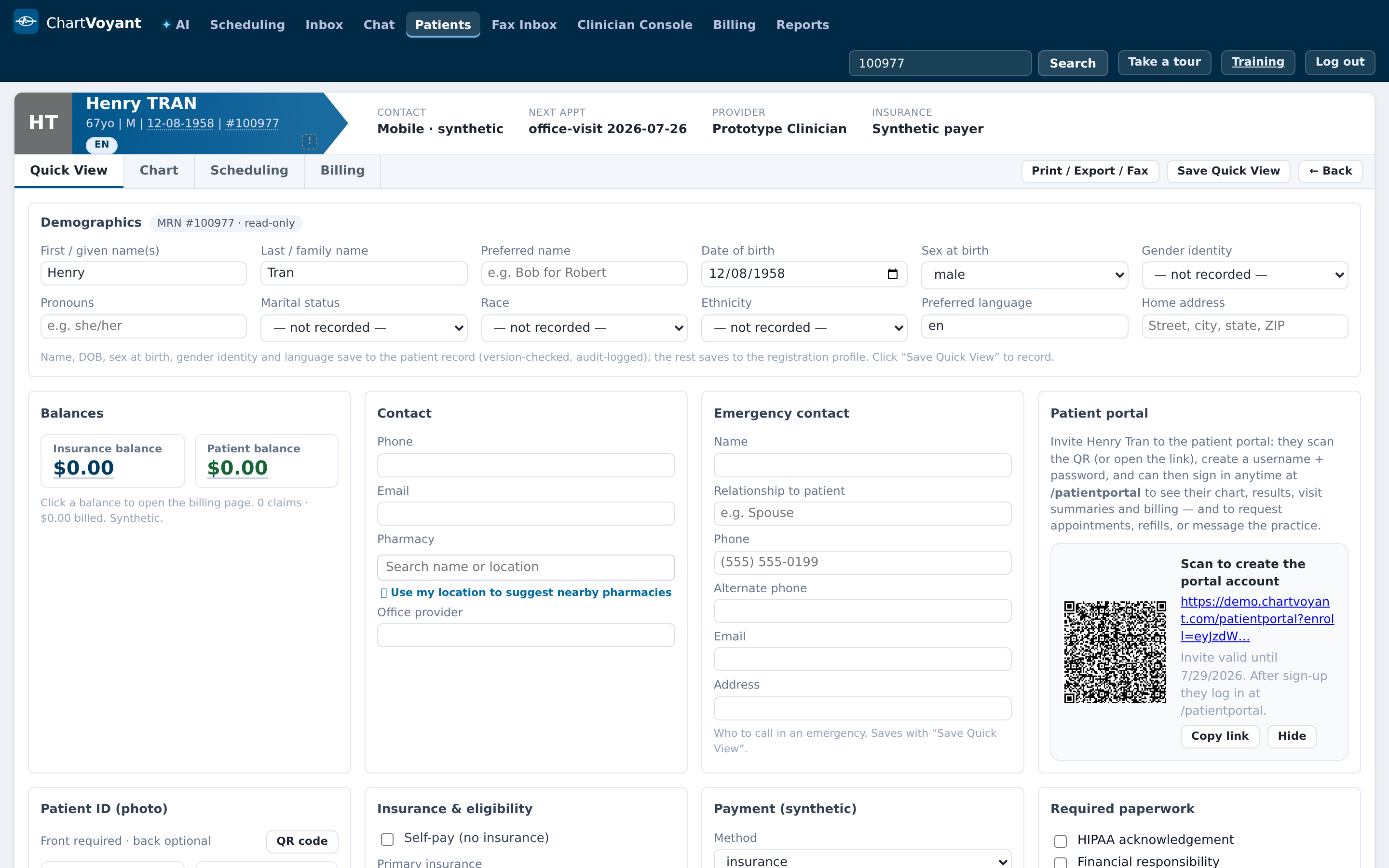Open the Gender identity dropdown
The width and height of the screenshot is (1389, 868).
(x=1245, y=275)
